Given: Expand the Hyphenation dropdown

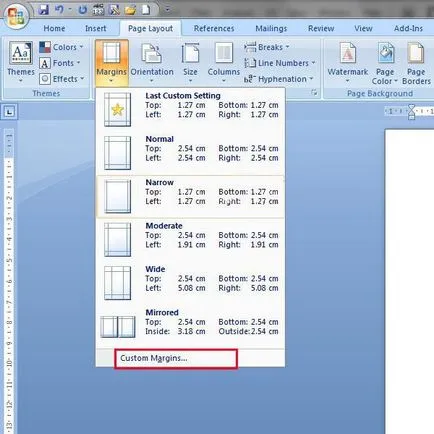Looking at the screenshot, I should pyautogui.click(x=279, y=79).
